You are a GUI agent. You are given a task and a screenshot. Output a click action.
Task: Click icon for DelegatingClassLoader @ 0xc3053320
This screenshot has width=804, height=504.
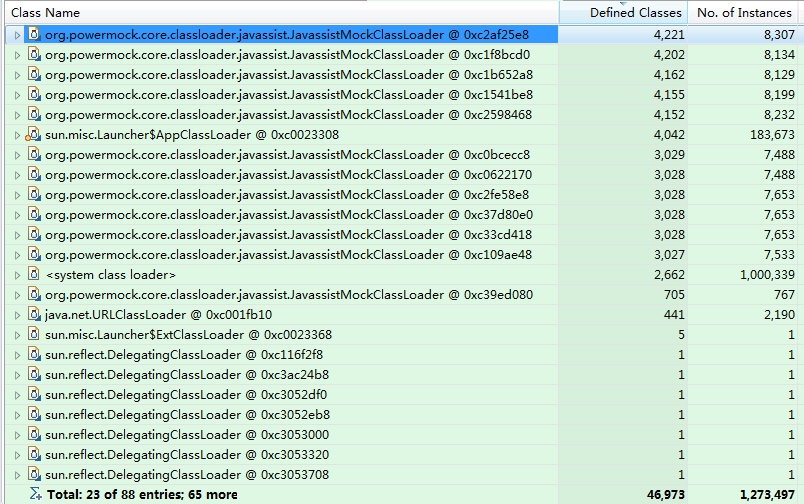tap(34, 454)
